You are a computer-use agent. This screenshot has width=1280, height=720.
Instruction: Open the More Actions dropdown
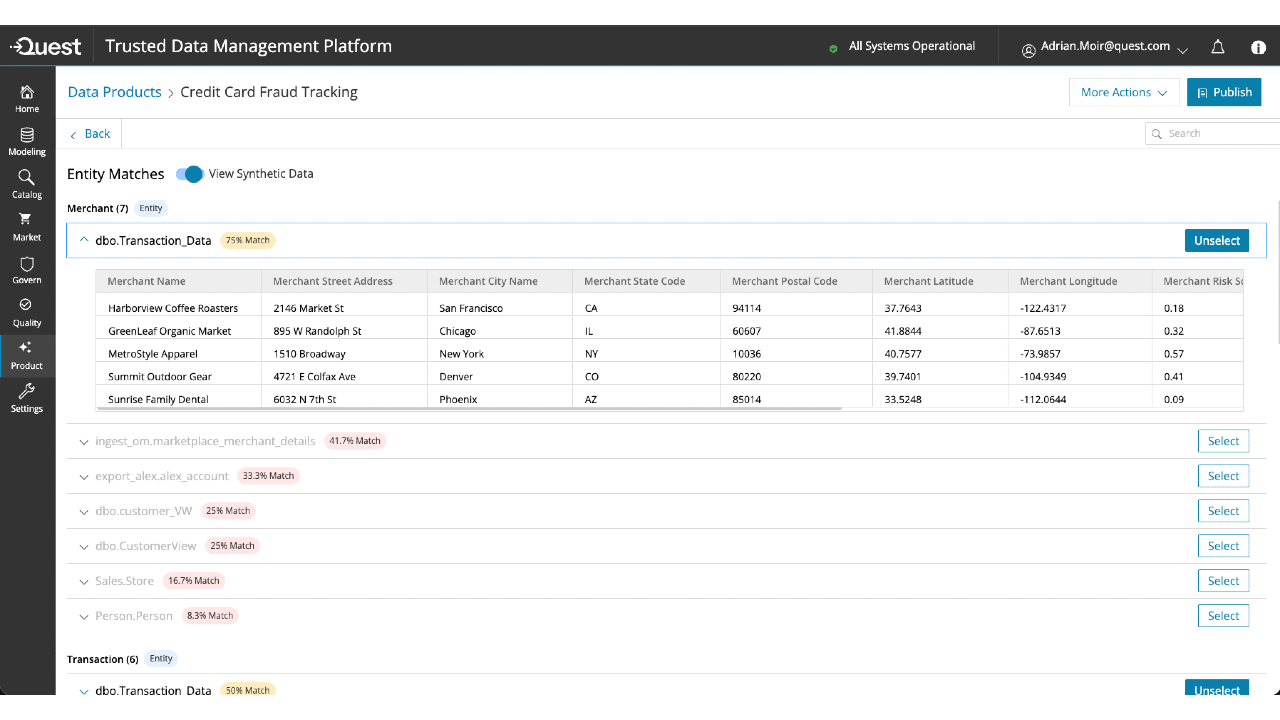[1124, 92]
